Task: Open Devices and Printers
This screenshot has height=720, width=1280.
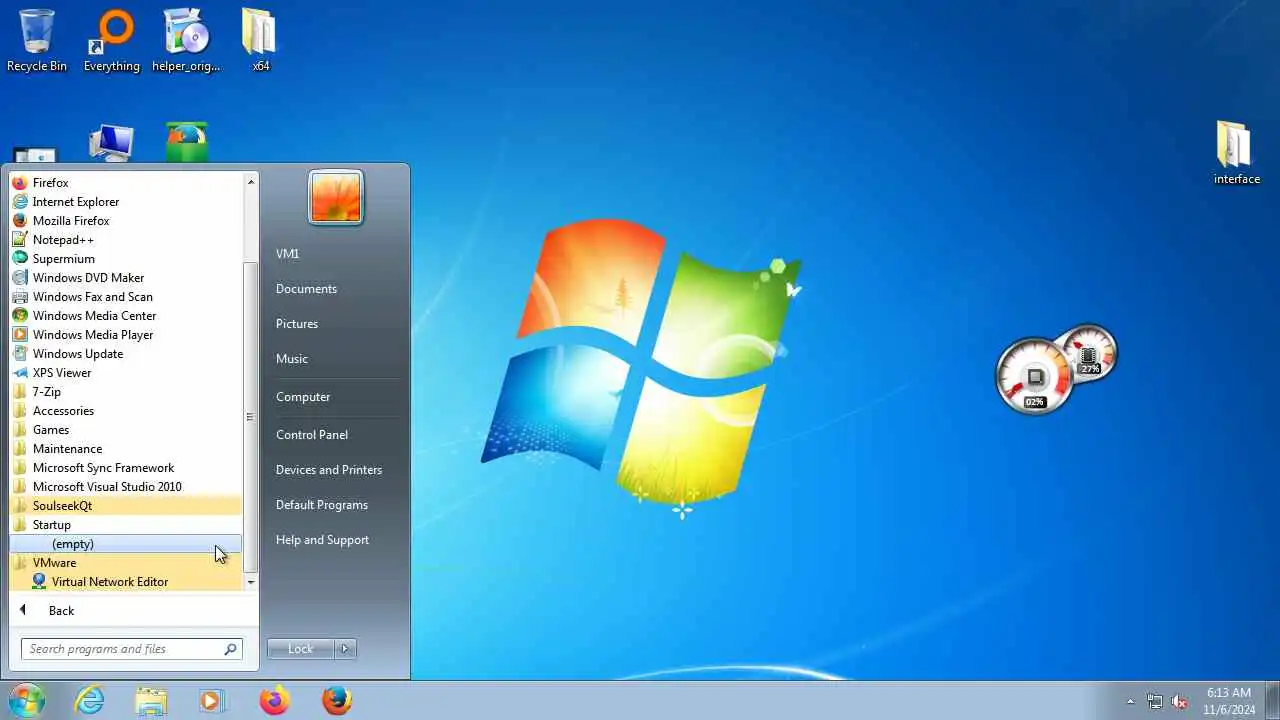Action: point(329,470)
